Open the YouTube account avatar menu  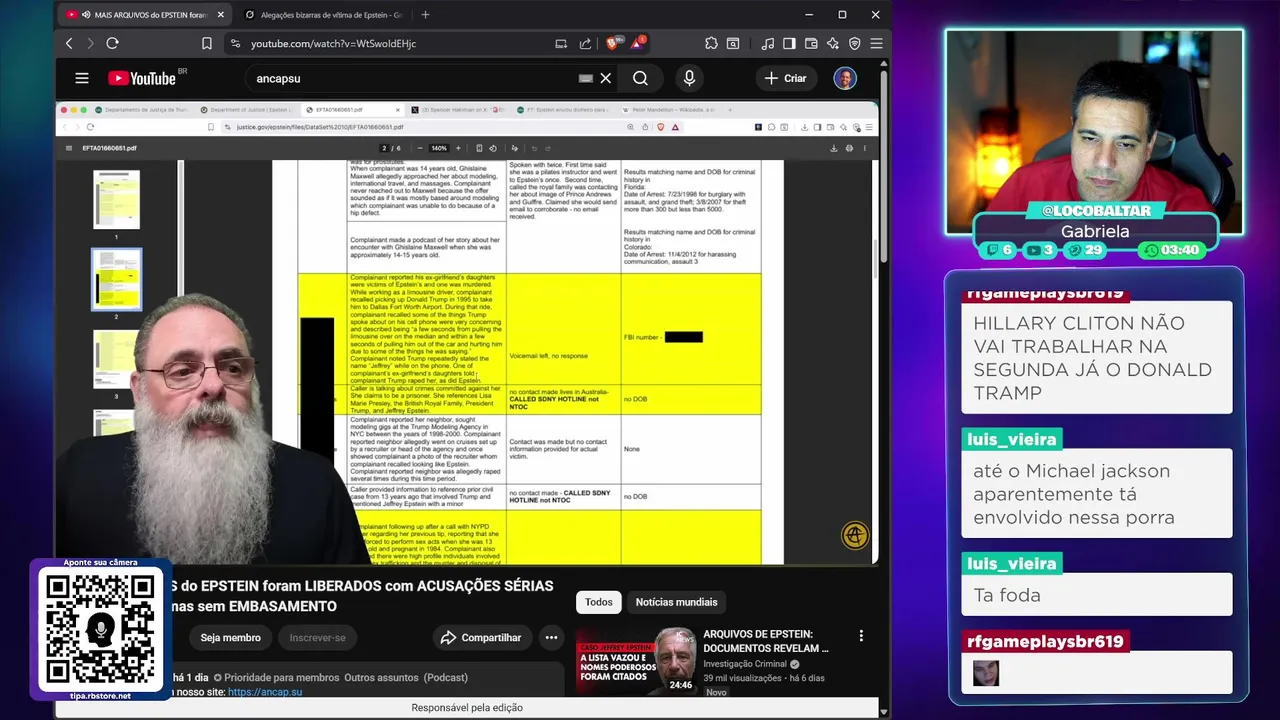coord(845,78)
